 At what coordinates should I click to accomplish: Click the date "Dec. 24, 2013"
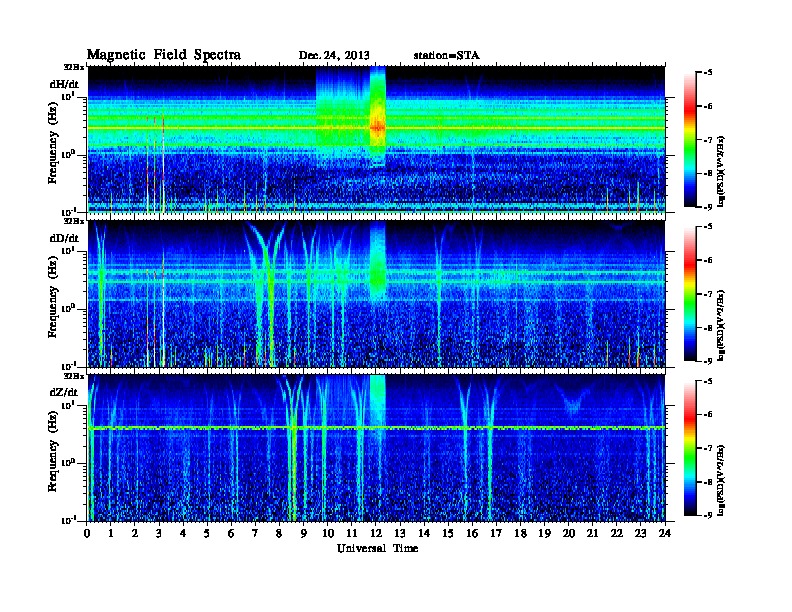[x=334, y=56]
